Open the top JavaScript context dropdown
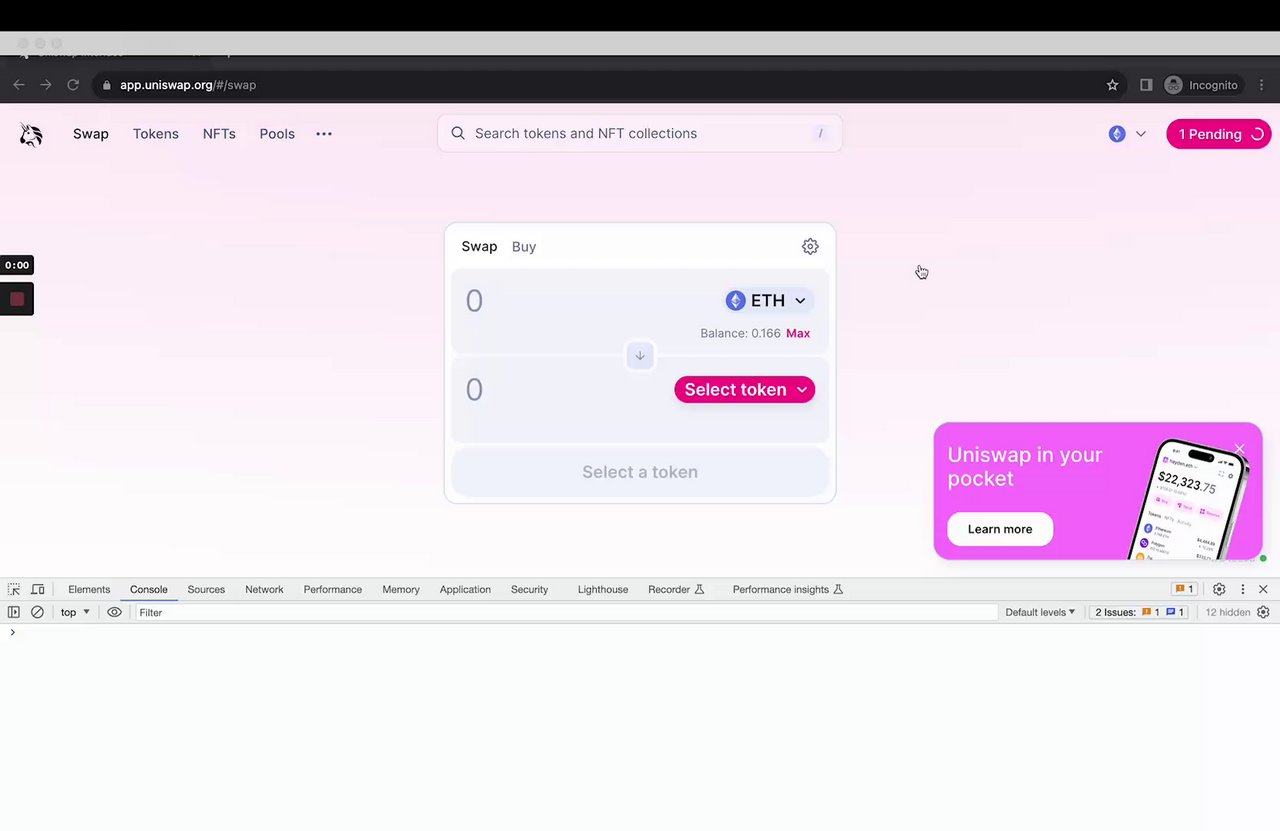The width and height of the screenshot is (1280, 831). tap(75, 612)
